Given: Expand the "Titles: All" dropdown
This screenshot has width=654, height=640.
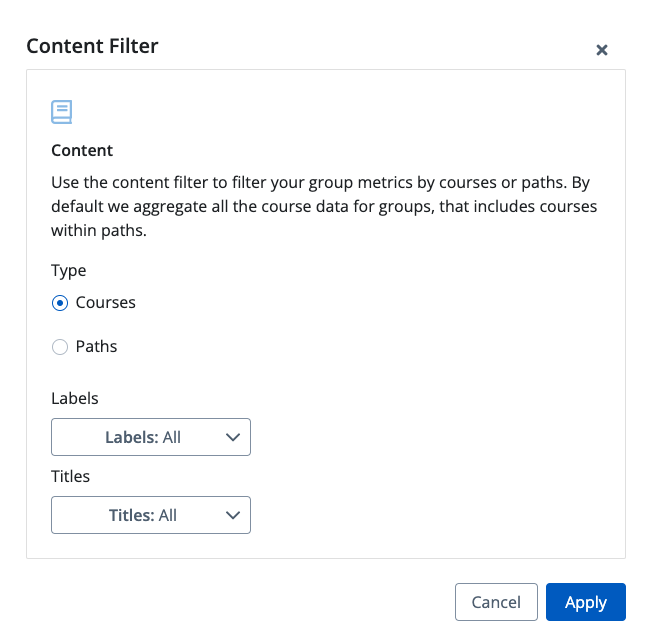Looking at the screenshot, I should coord(151,515).
